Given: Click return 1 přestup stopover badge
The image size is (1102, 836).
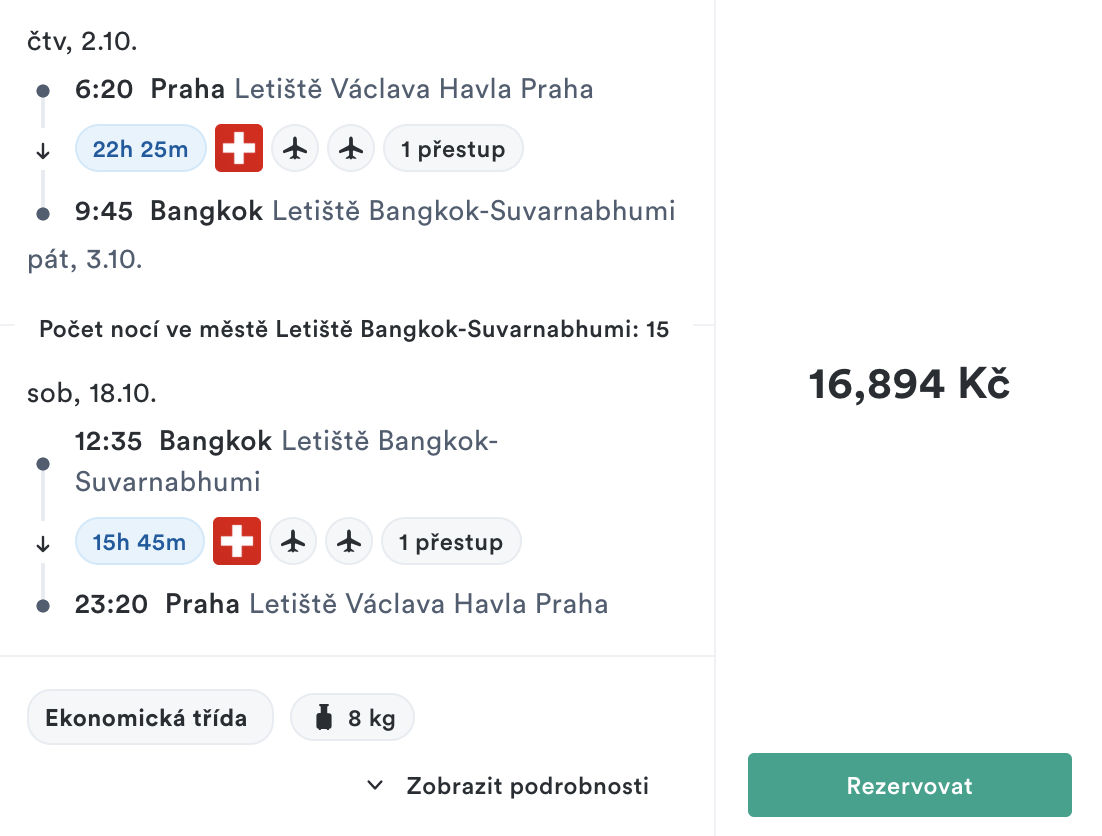Looking at the screenshot, I should click(450, 541).
